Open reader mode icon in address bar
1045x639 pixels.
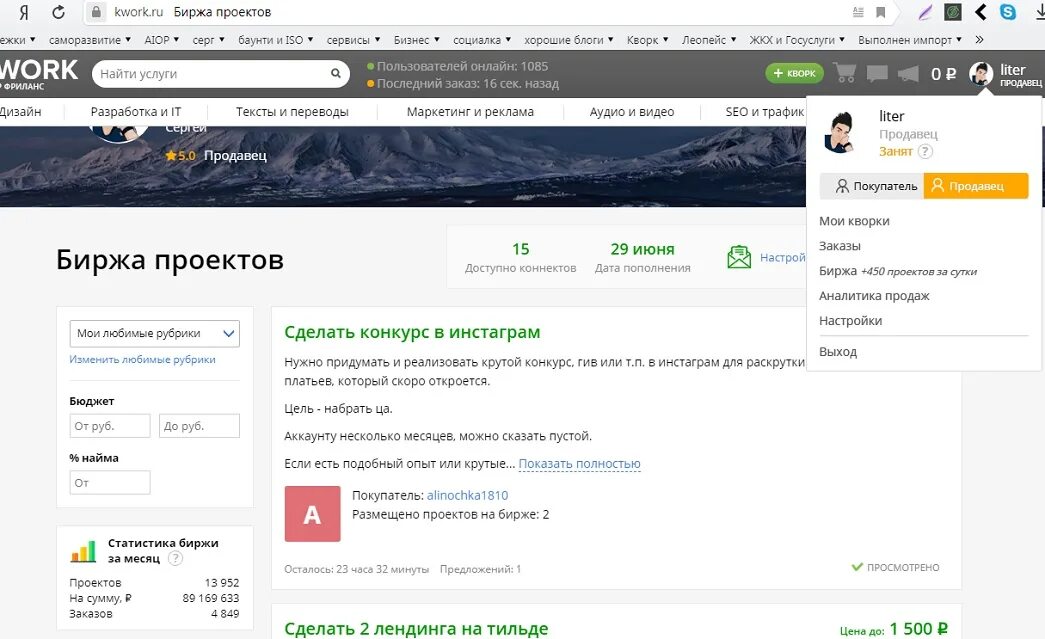(858, 12)
